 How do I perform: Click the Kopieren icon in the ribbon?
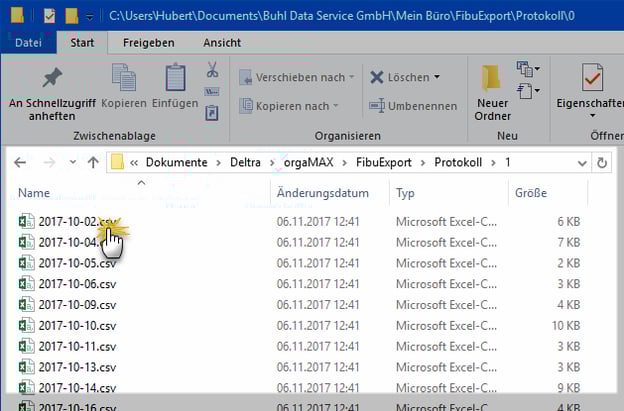click(x=124, y=80)
